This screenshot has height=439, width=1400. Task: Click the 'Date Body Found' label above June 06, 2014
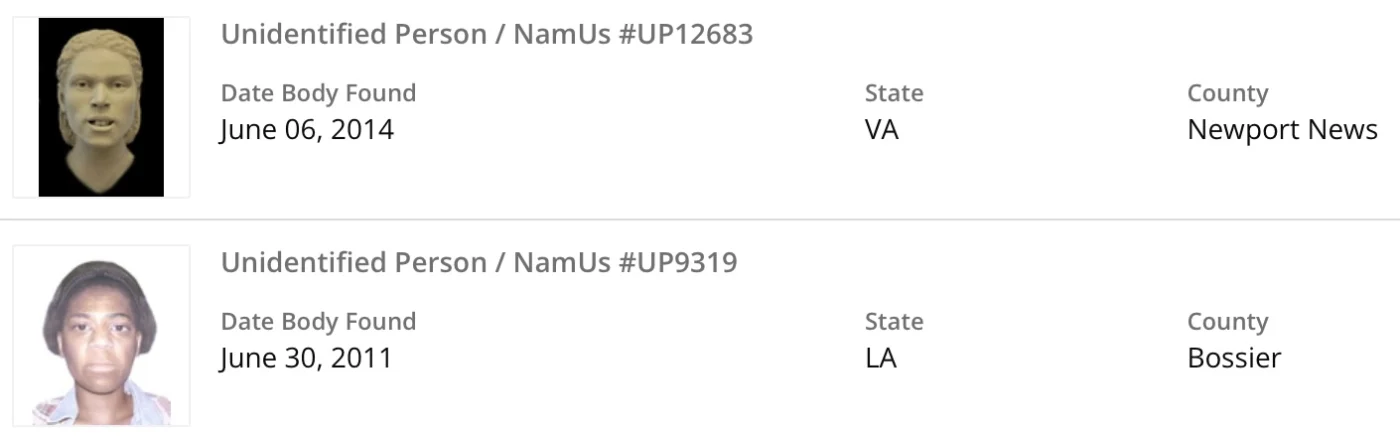(x=318, y=94)
